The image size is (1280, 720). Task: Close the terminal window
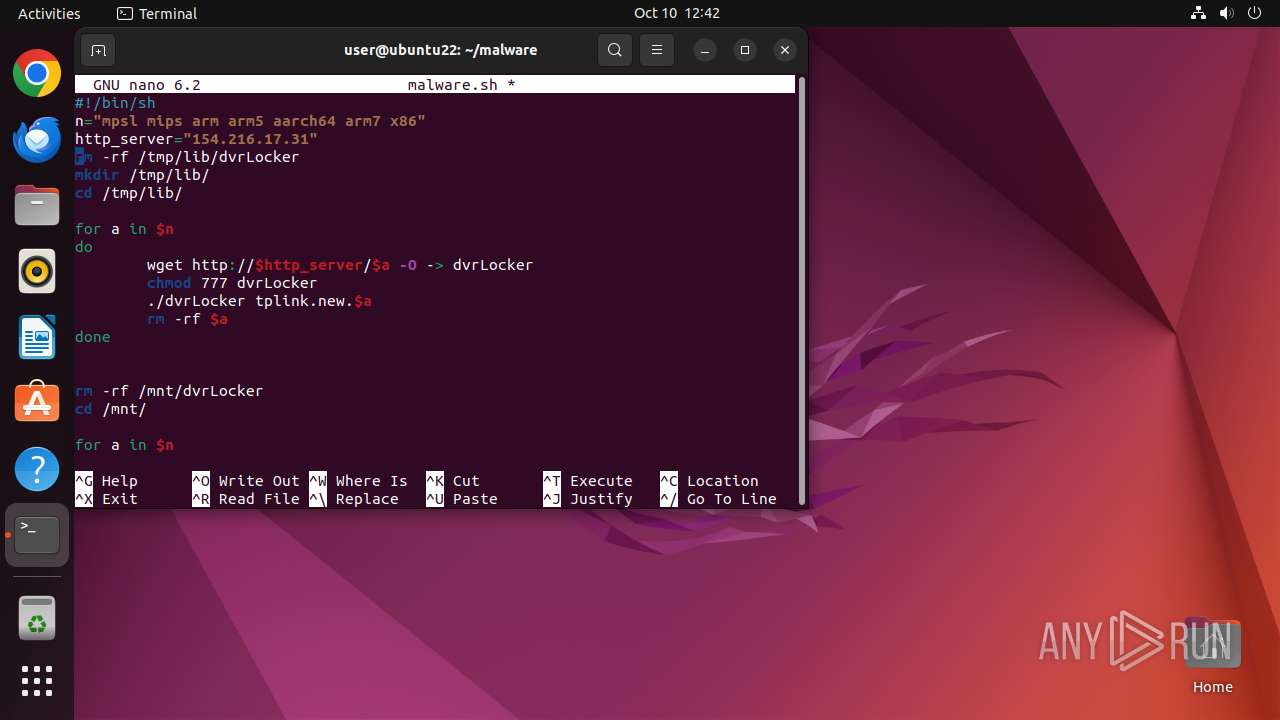click(x=785, y=50)
